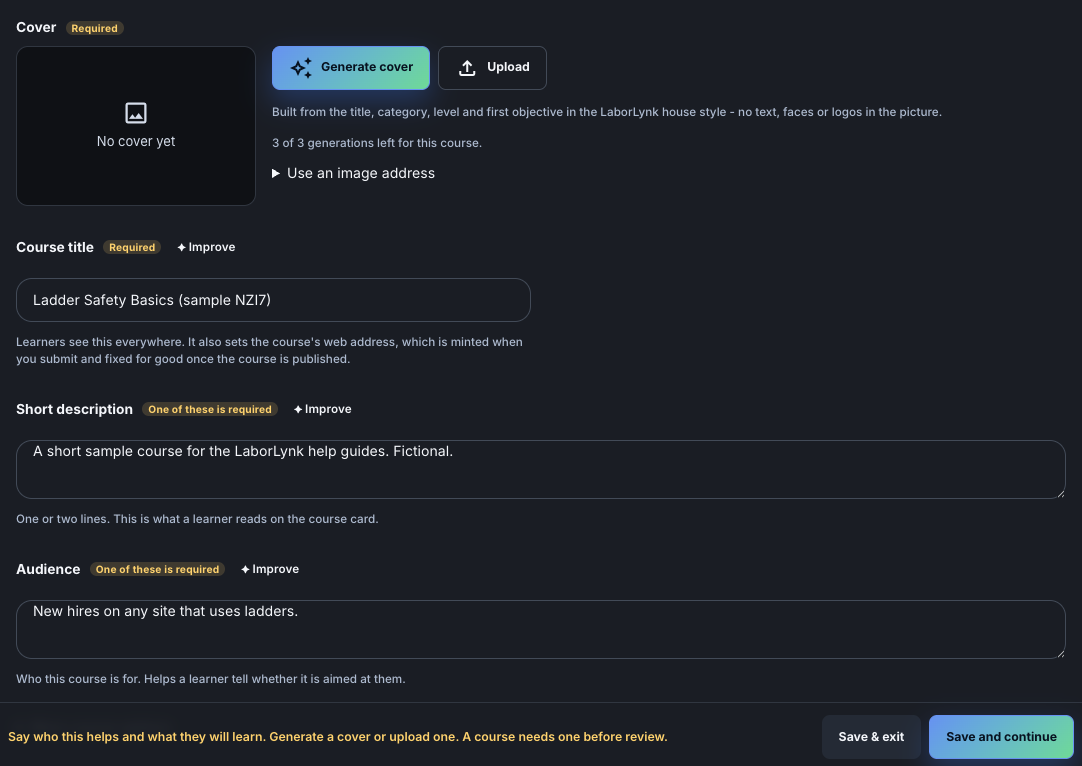Screen dimensions: 1082x766
Task: Click the 'Cover' heading label
Action: point(36,28)
